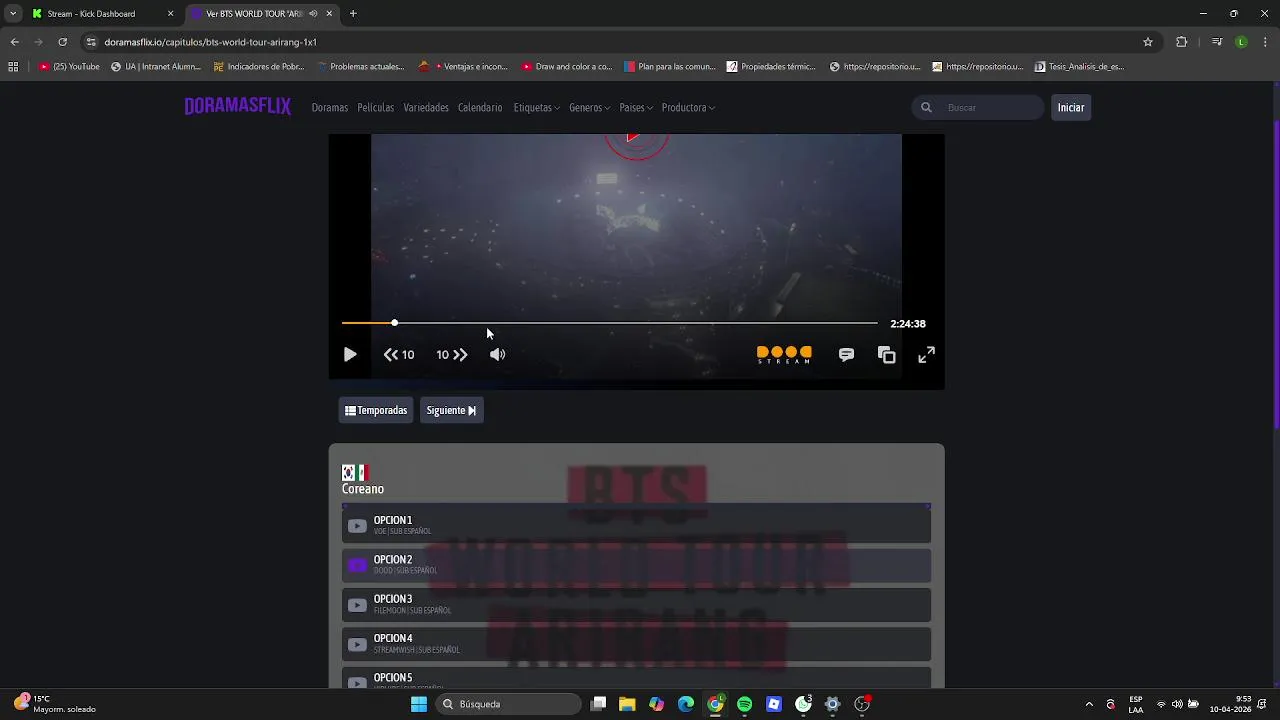This screenshot has height=720, width=1280.
Task: Open the Doramas menu item
Action: coord(329,107)
